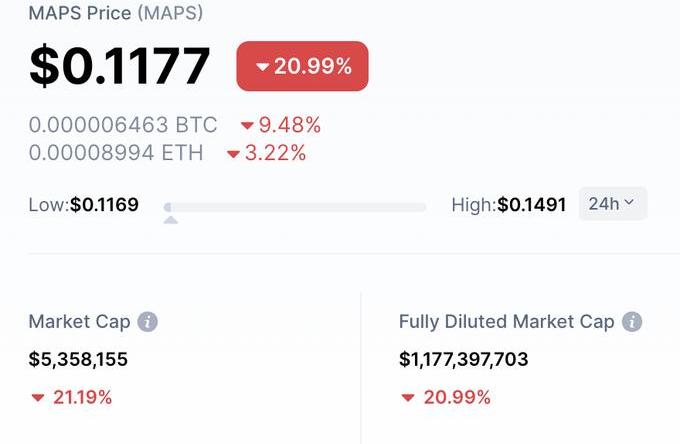Click the Low/High price range slider bar

(x=296, y=207)
